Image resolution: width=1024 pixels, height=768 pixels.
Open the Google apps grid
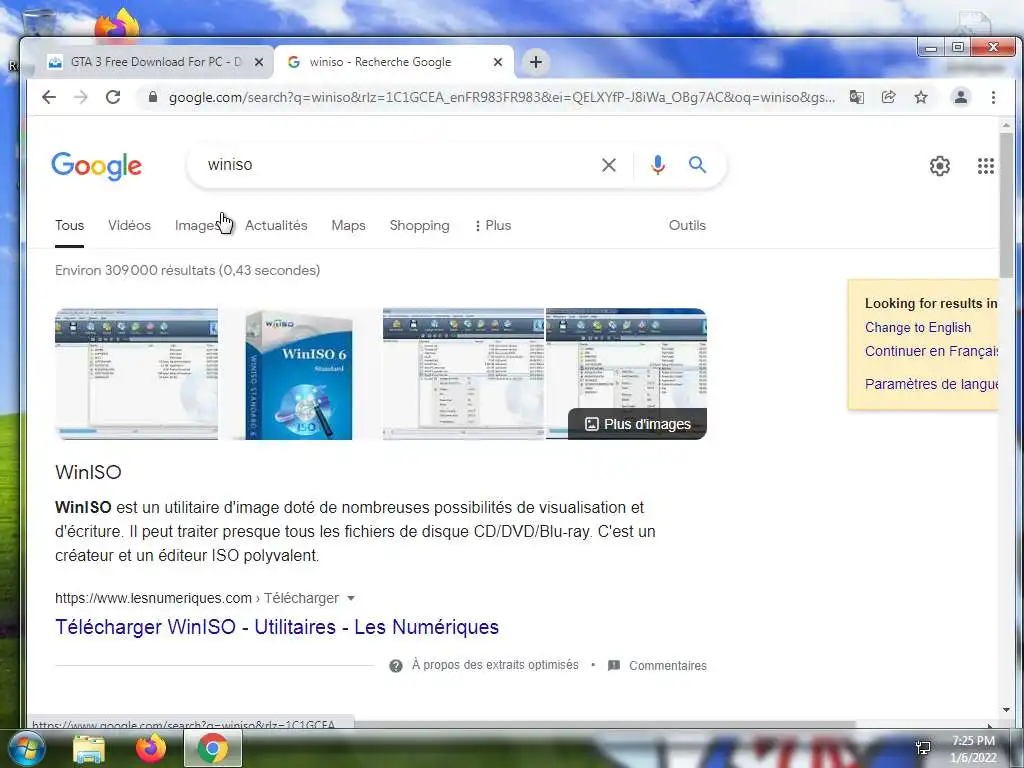pos(985,166)
